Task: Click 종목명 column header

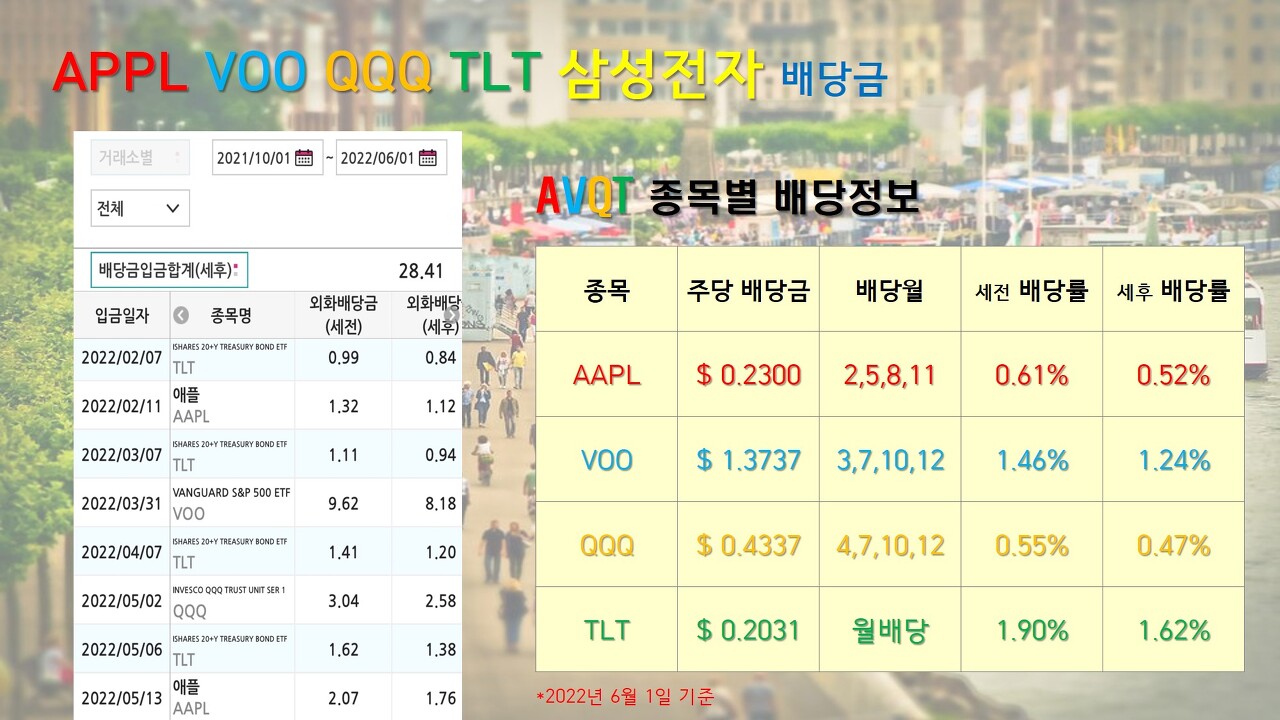Action: (x=232, y=315)
